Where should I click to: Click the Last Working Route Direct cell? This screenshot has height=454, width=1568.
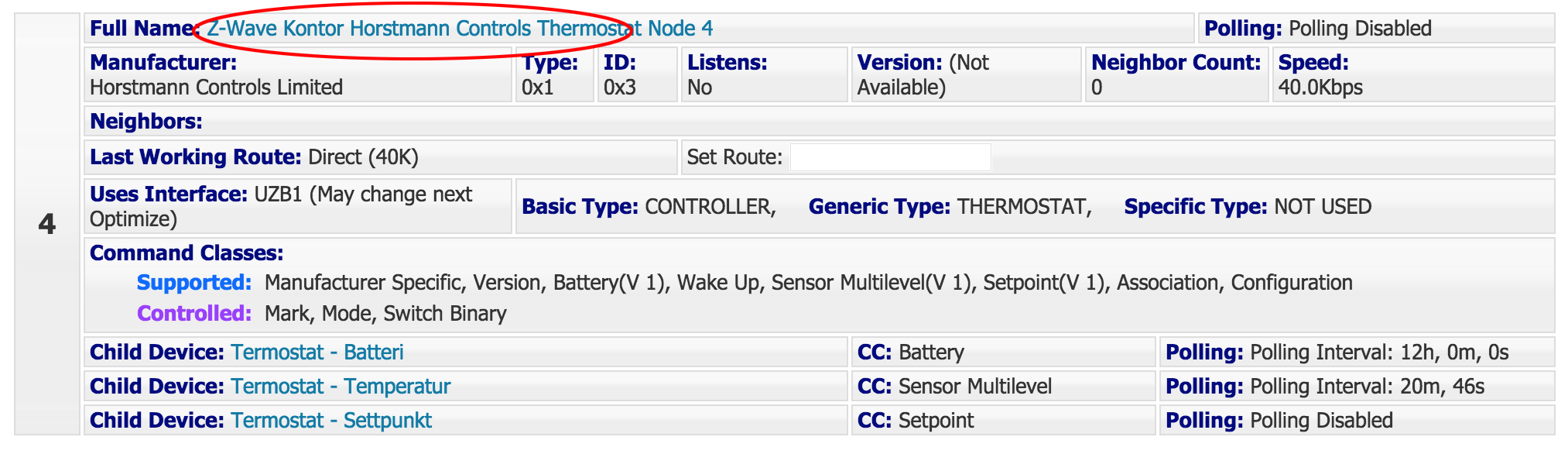381,157
